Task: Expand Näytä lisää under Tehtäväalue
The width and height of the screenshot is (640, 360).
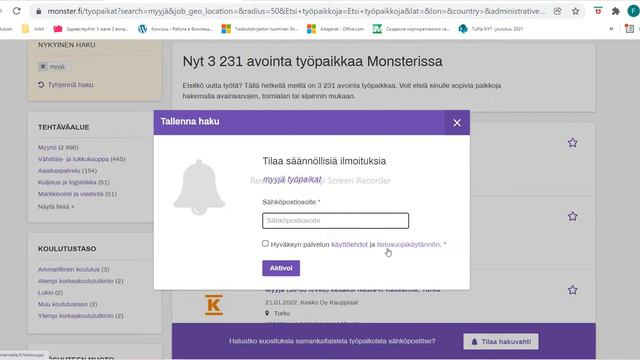Action: click(56, 207)
